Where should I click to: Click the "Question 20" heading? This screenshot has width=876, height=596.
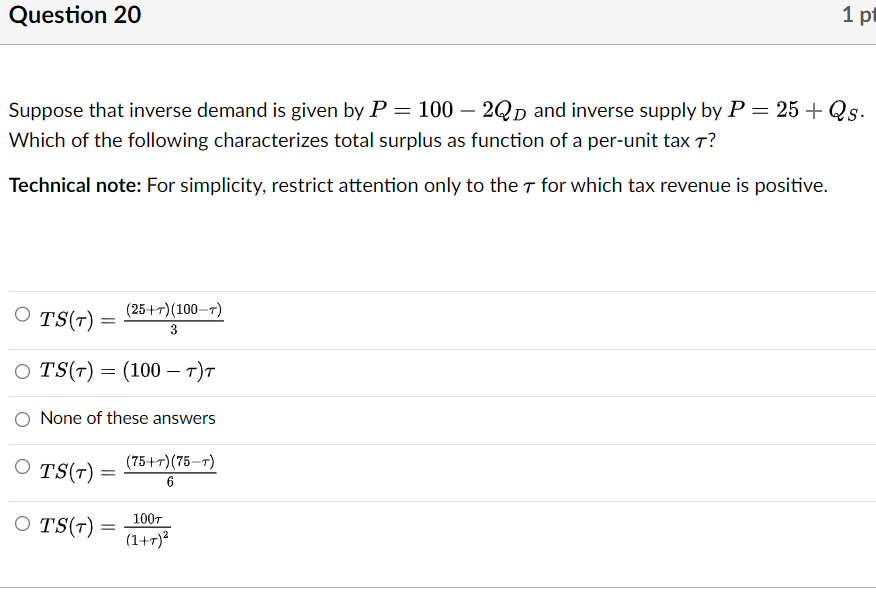(x=74, y=15)
